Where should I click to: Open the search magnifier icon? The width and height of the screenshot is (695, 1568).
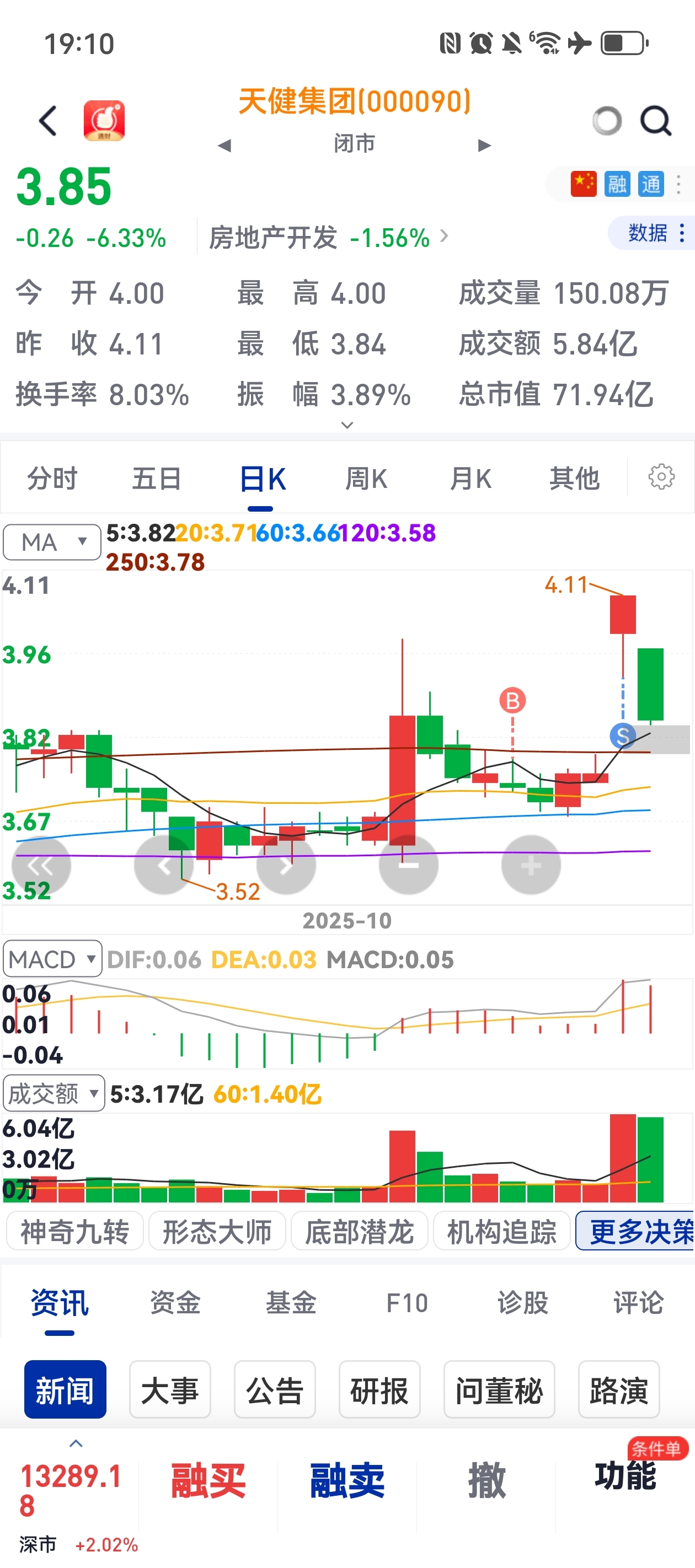pos(655,121)
